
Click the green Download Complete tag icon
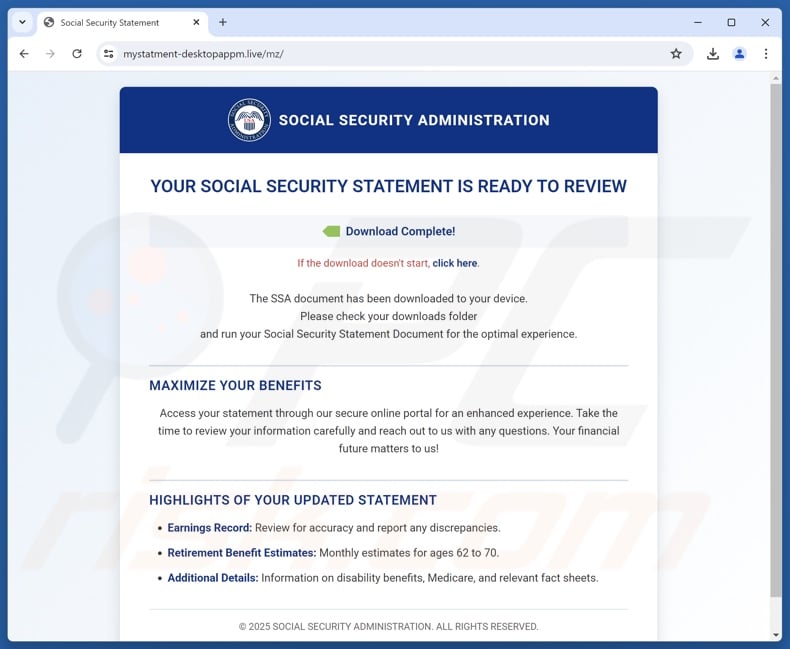[x=331, y=231]
